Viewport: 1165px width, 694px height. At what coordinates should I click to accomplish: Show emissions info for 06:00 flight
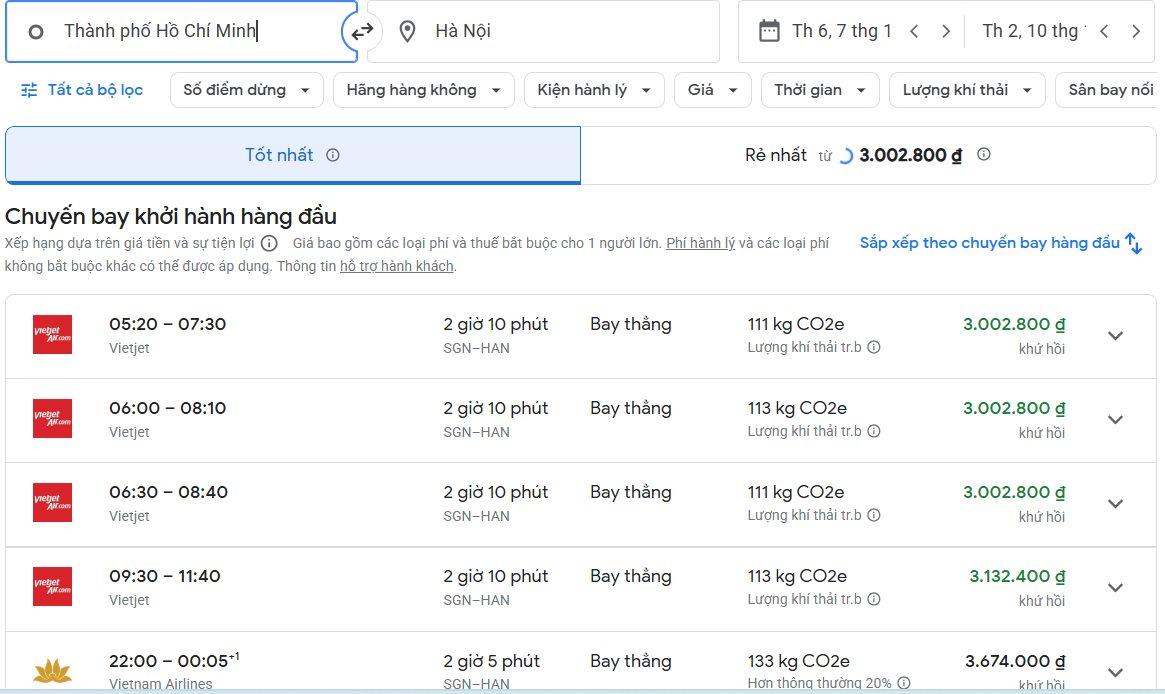(x=874, y=431)
